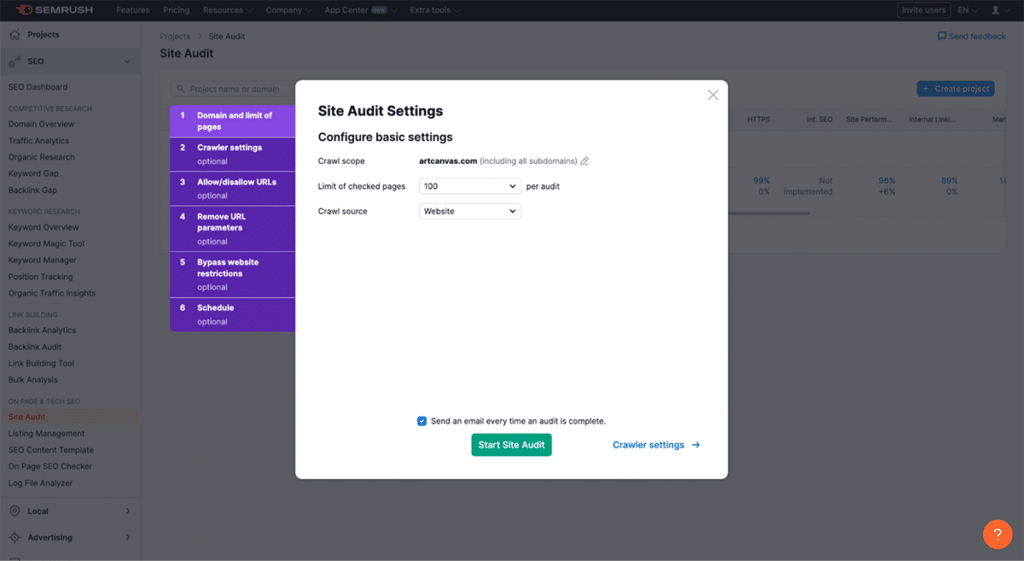Expand the Local sidebar section
Image resolution: width=1024 pixels, height=561 pixels.
click(127, 511)
